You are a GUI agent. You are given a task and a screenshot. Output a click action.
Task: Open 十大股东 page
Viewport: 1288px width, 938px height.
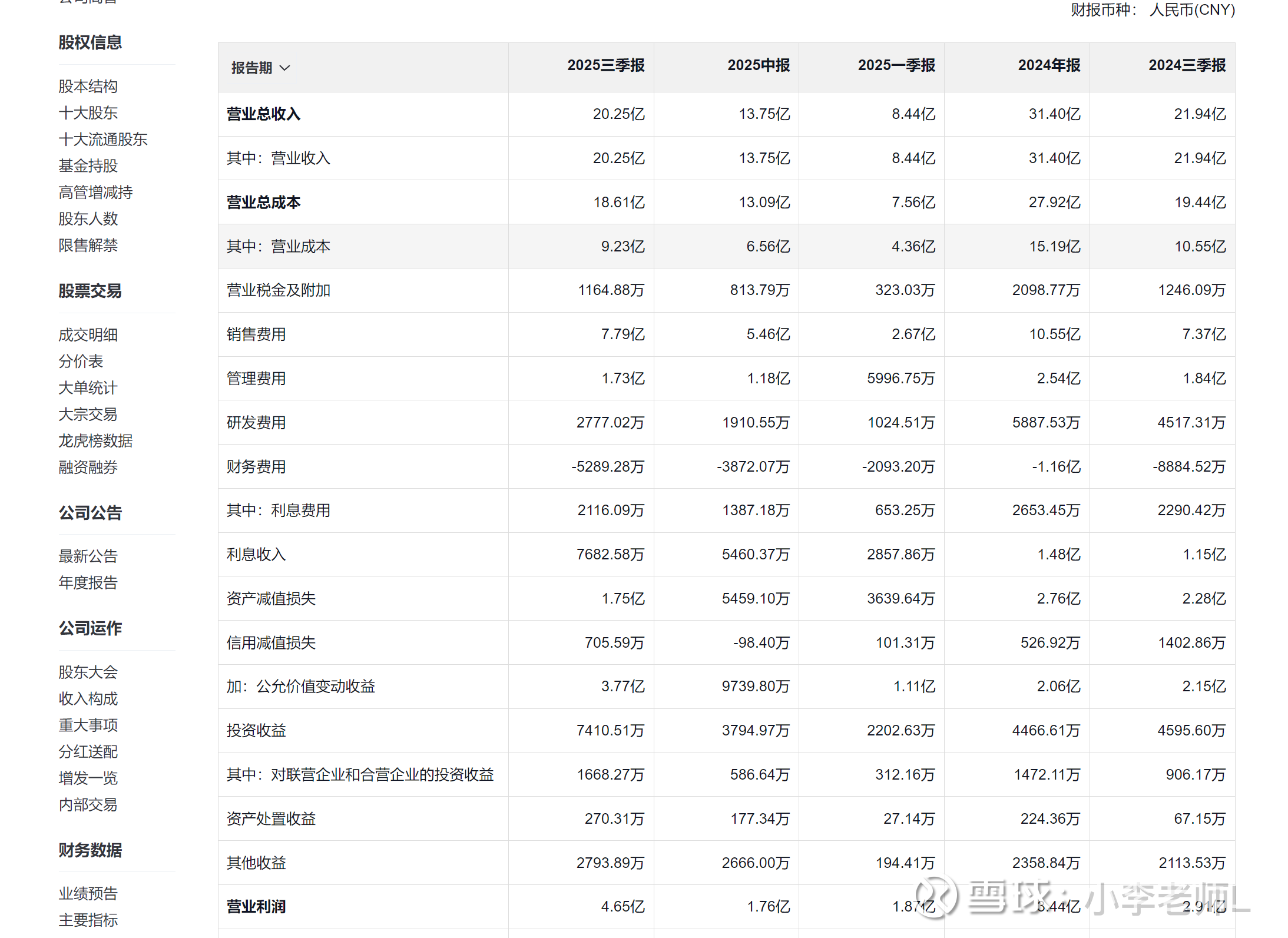88,113
